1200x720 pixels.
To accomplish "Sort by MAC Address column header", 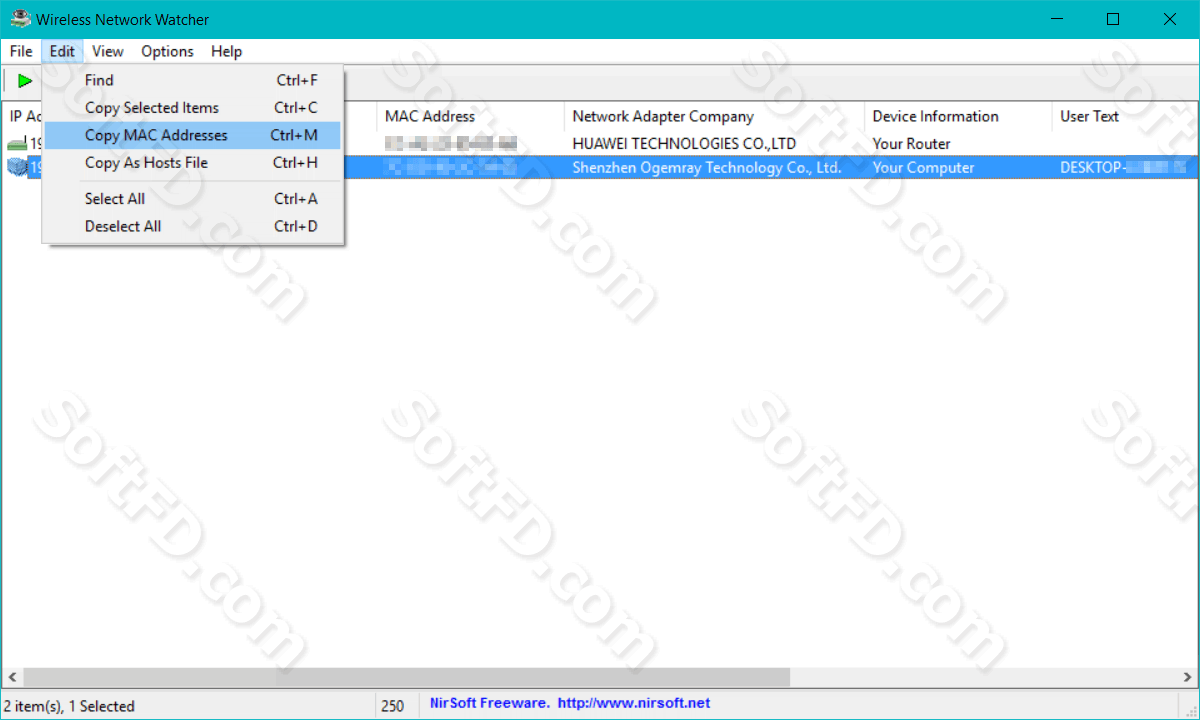I will (470, 116).
